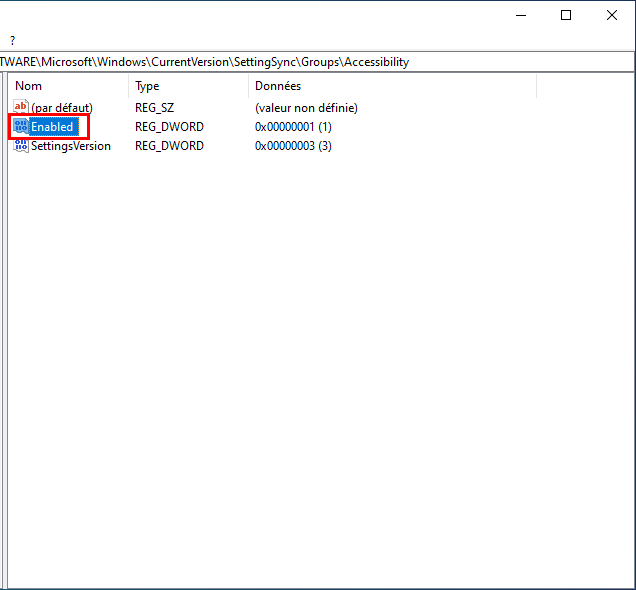Screen dimensions: 636x590
Task: Click the SettingsVersion DWORD icon
Action: 20,146
